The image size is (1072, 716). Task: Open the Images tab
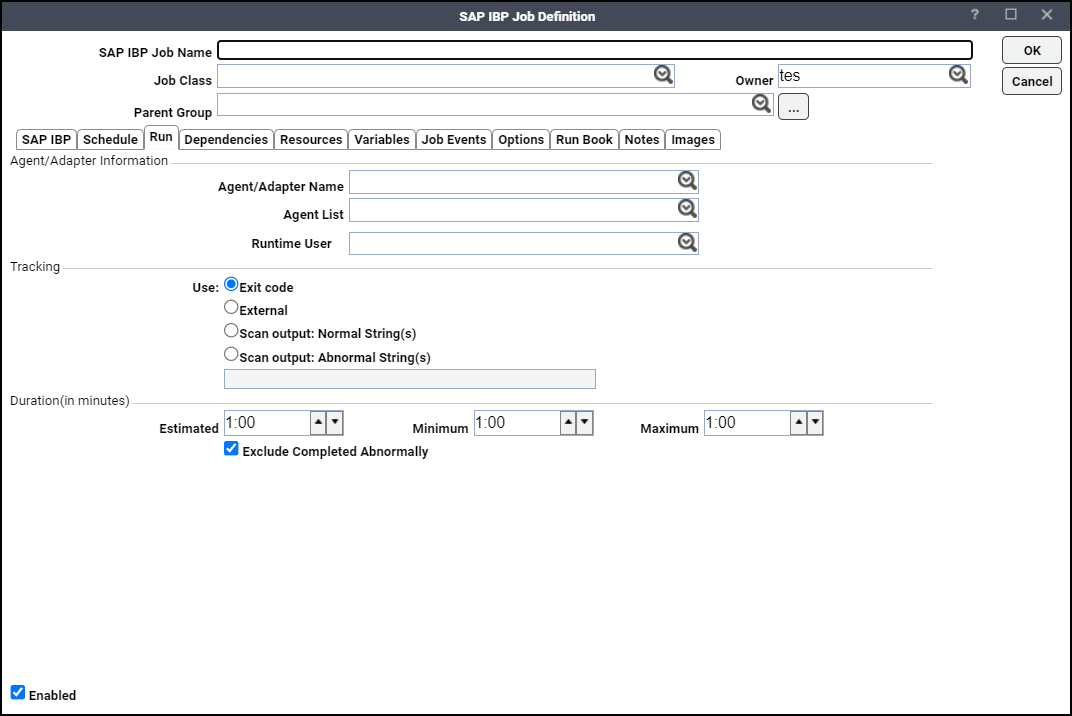coord(693,140)
